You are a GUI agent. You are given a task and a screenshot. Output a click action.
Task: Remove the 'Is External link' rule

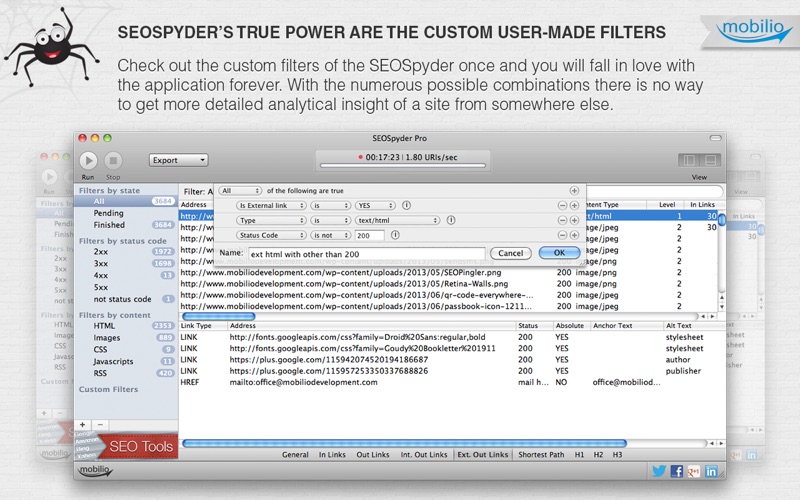click(x=562, y=206)
